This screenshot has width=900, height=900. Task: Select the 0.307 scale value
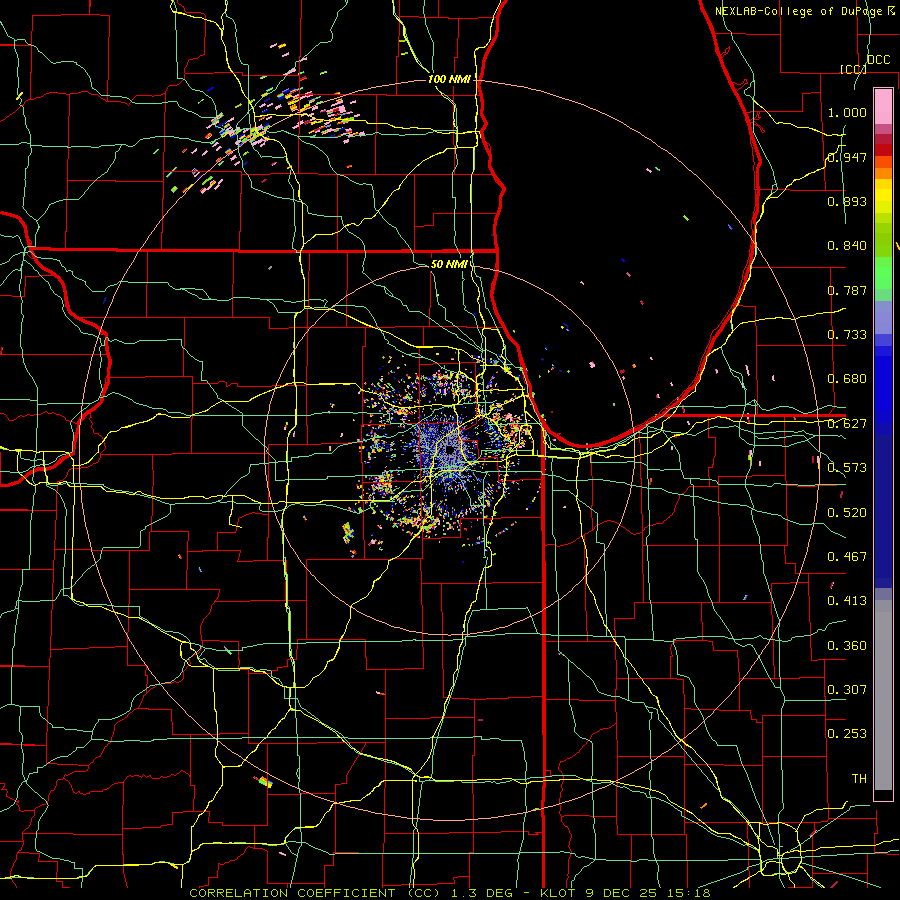point(847,690)
